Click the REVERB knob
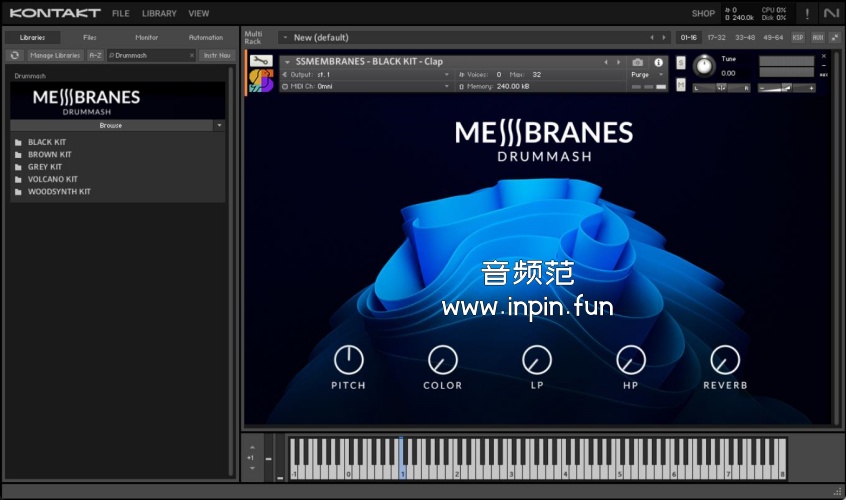Image resolution: width=846 pixels, height=500 pixels. point(725,360)
